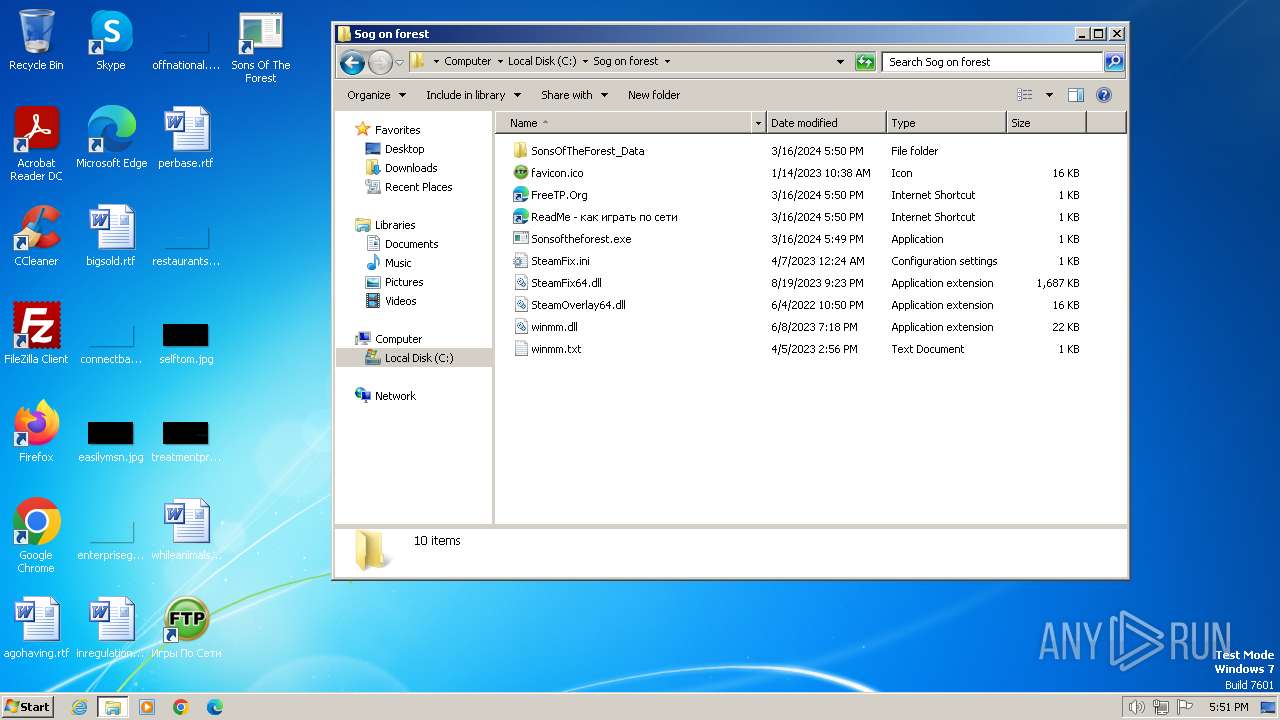Toggle the preview pane icon
This screenshot has width=1280, height=720.
tap(1076, 95)
